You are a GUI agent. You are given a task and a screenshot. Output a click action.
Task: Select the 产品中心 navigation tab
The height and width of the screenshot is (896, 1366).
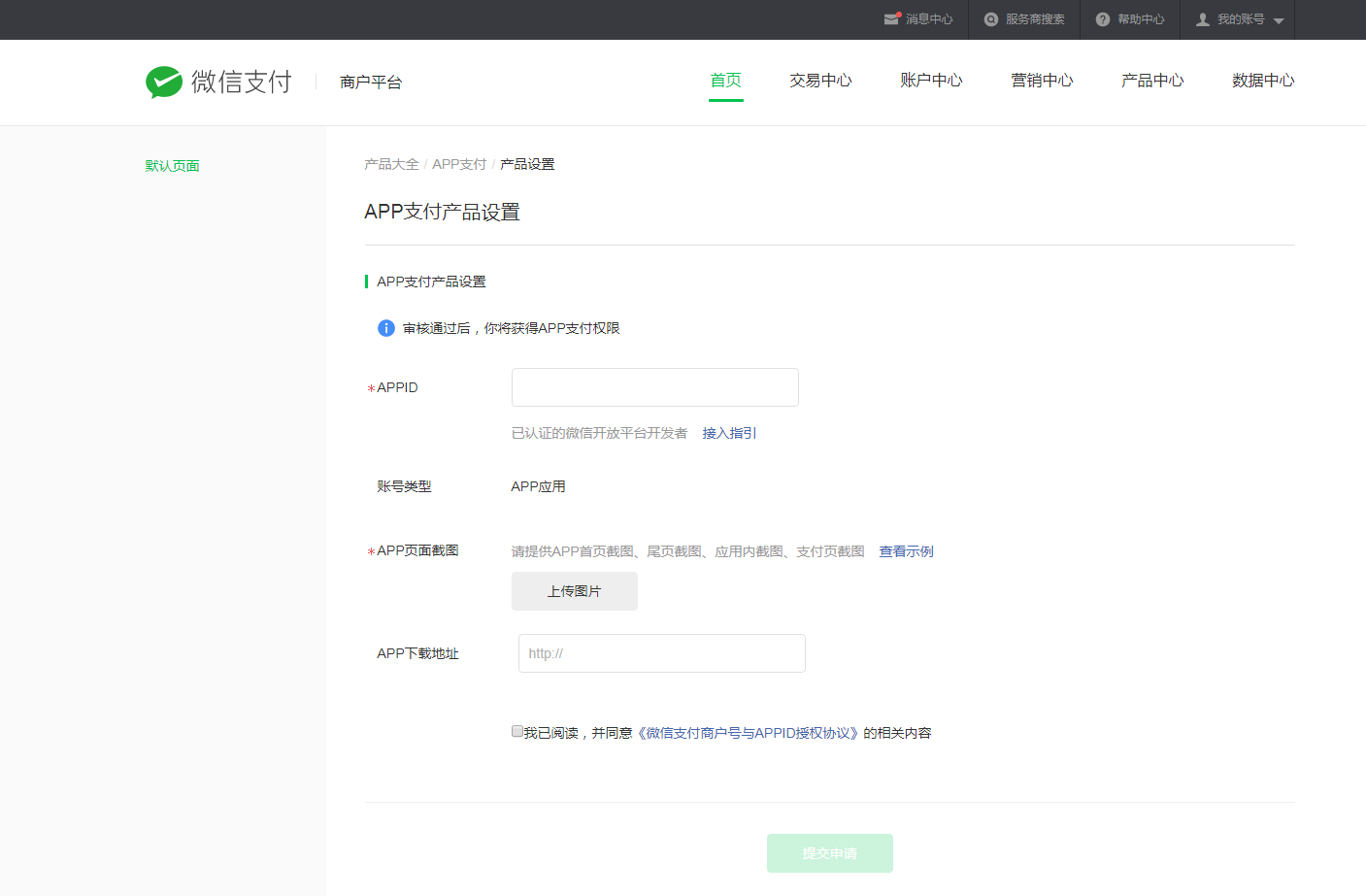[1152, 81]
